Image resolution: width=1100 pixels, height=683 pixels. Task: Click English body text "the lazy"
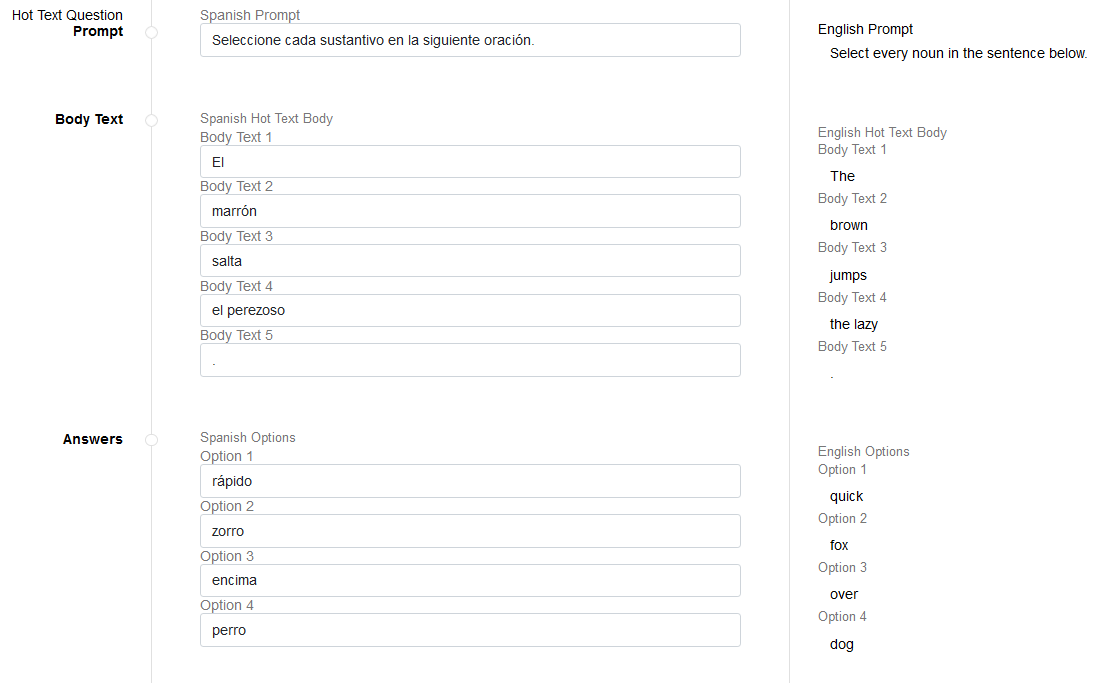[854, 324]
